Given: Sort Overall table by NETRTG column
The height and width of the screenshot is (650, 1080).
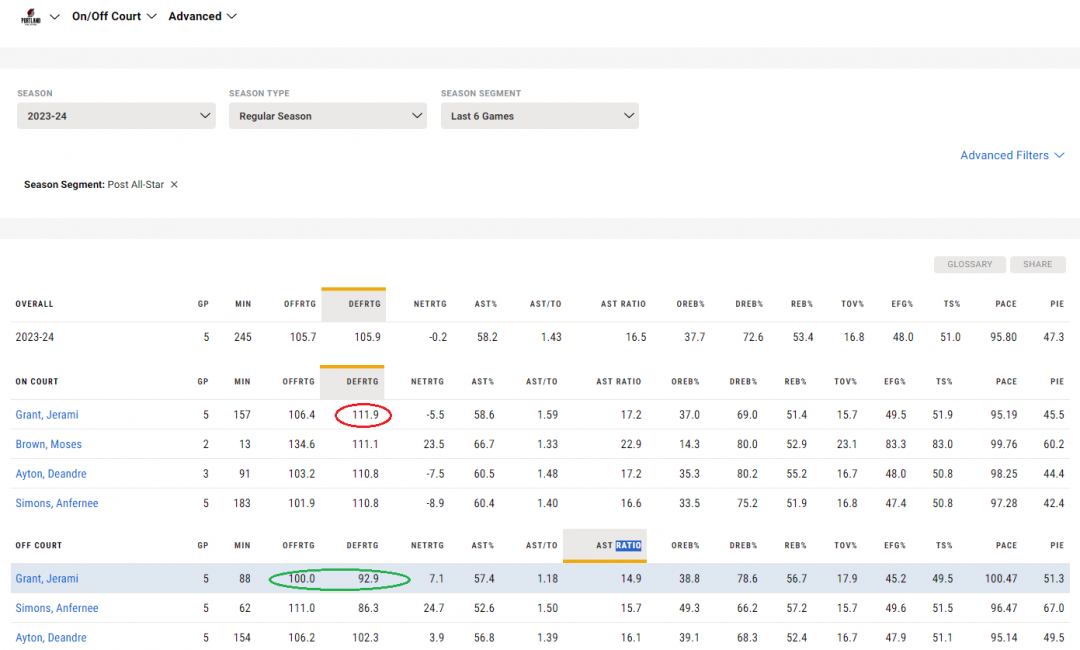Looking at the screenshot, I should point(430,304).
